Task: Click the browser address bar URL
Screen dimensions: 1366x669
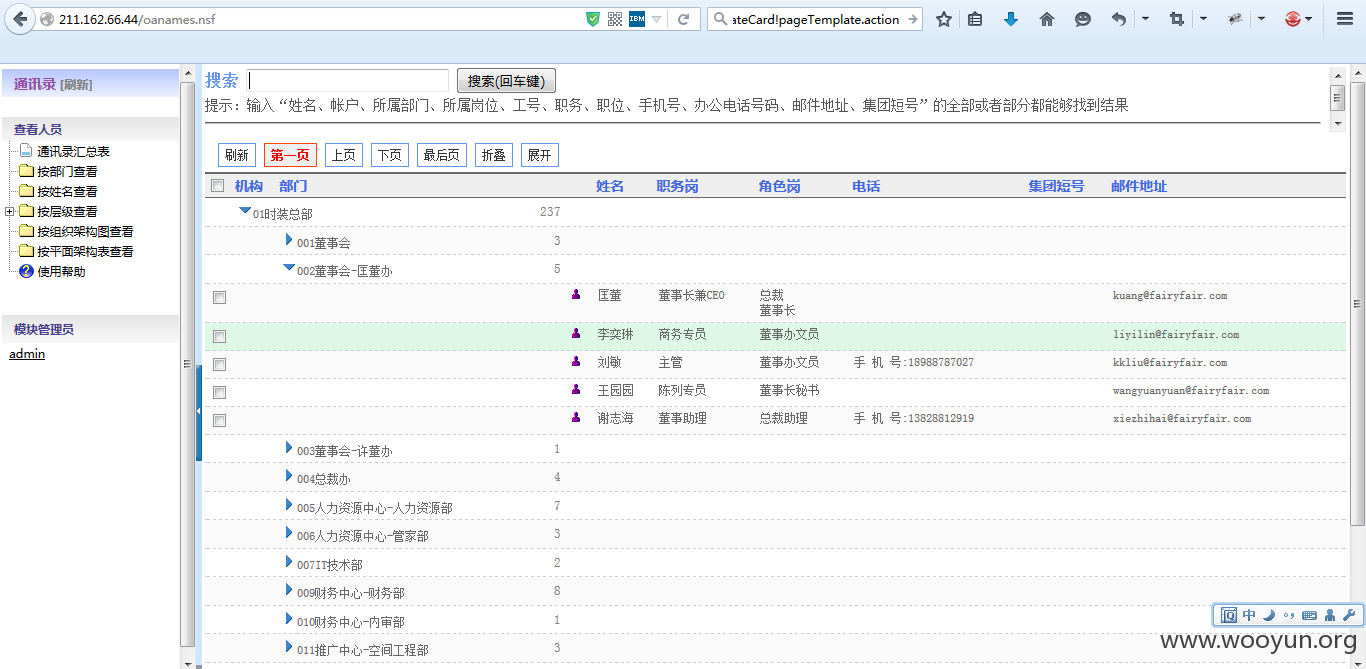Action: pyautogui.click(x=136, y=19)
